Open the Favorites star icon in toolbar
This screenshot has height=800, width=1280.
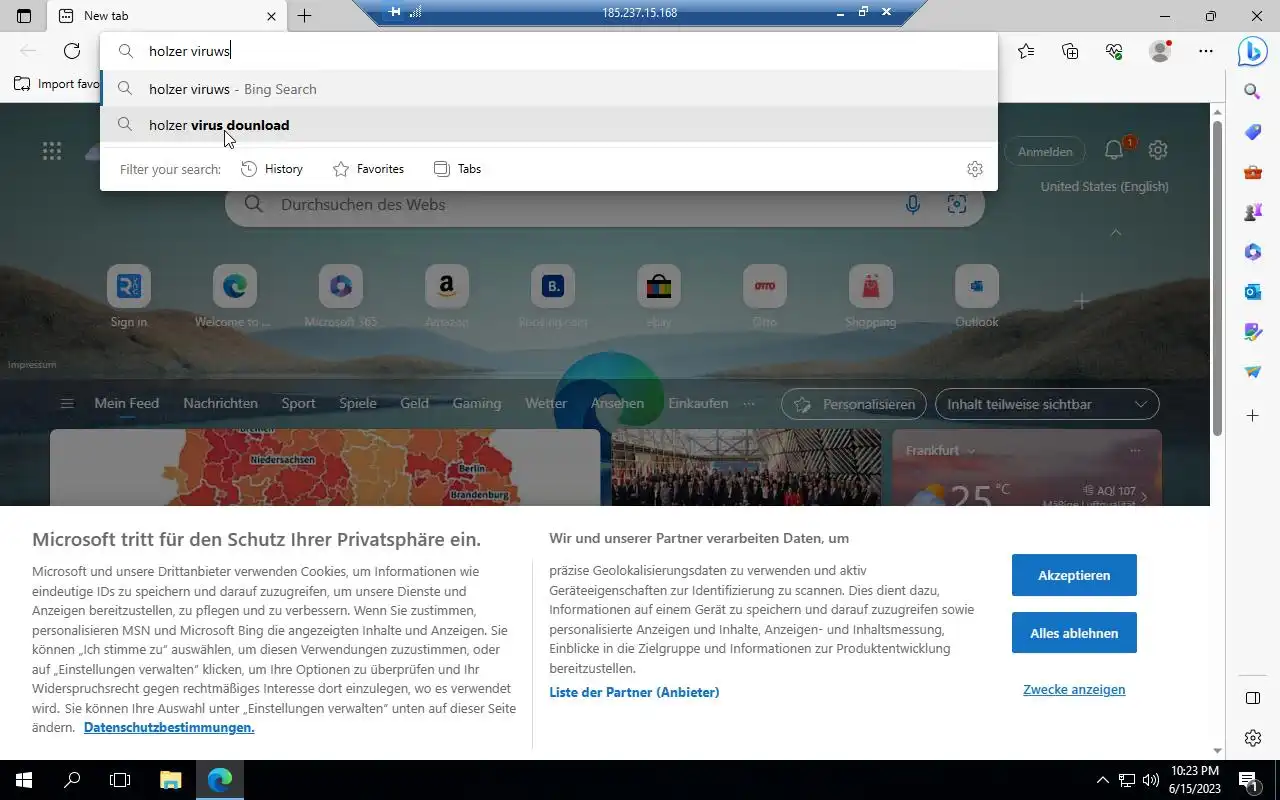[1026, 51]
